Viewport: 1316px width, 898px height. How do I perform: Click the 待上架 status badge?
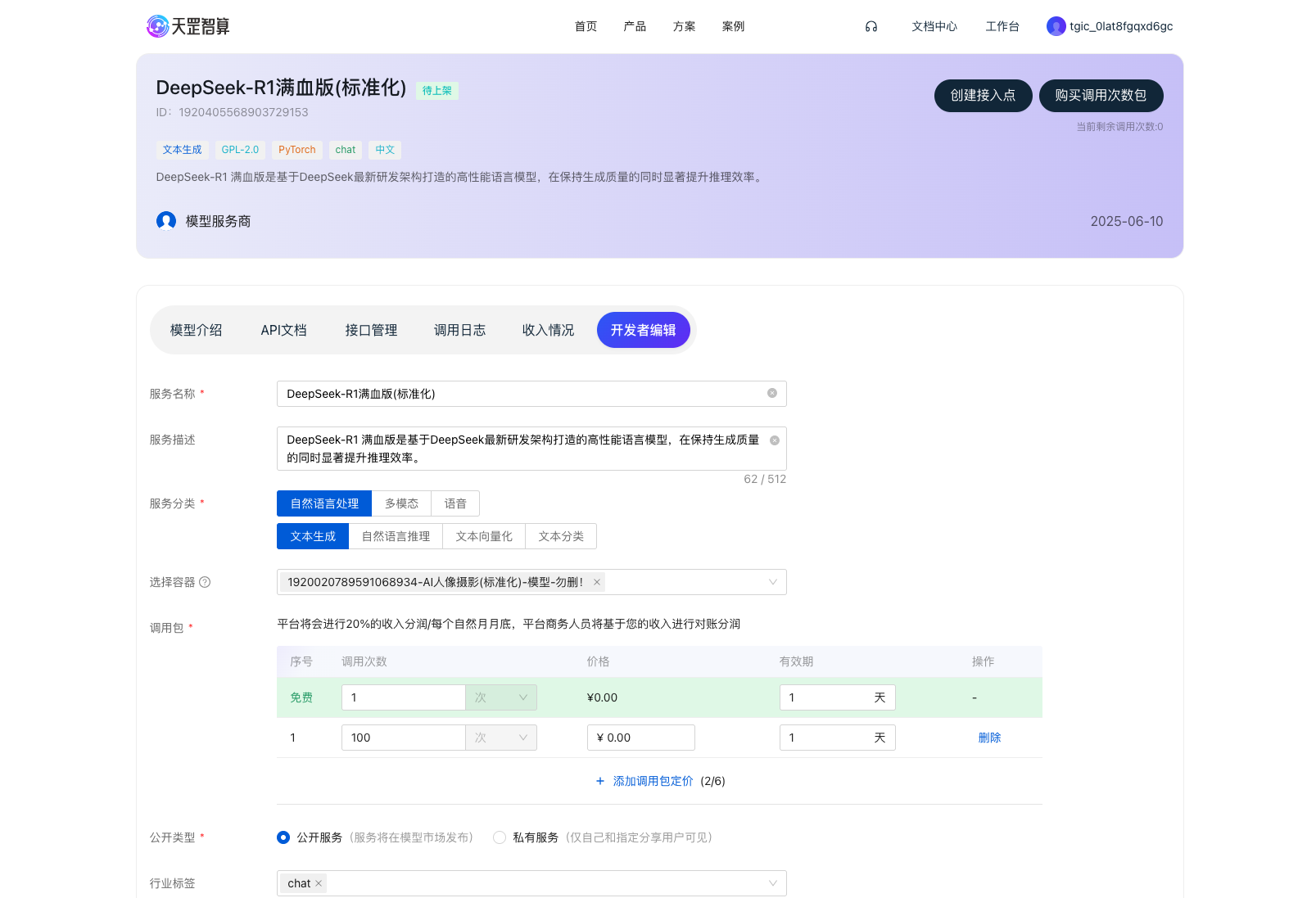[437, 91]
